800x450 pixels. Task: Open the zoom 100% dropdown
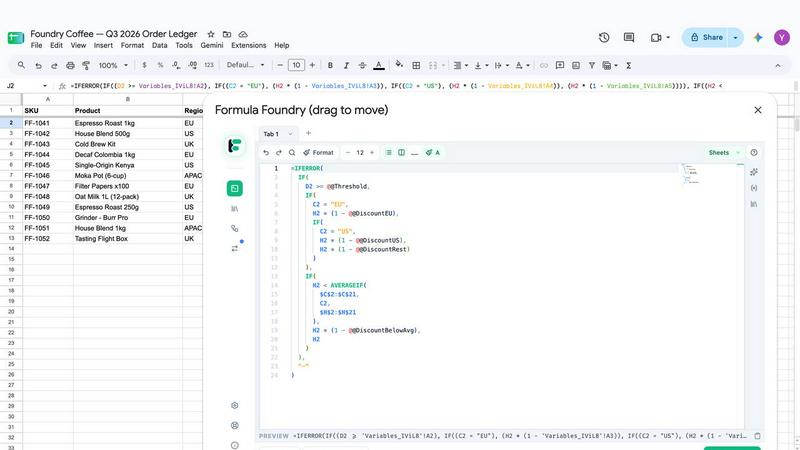(113, 65)
